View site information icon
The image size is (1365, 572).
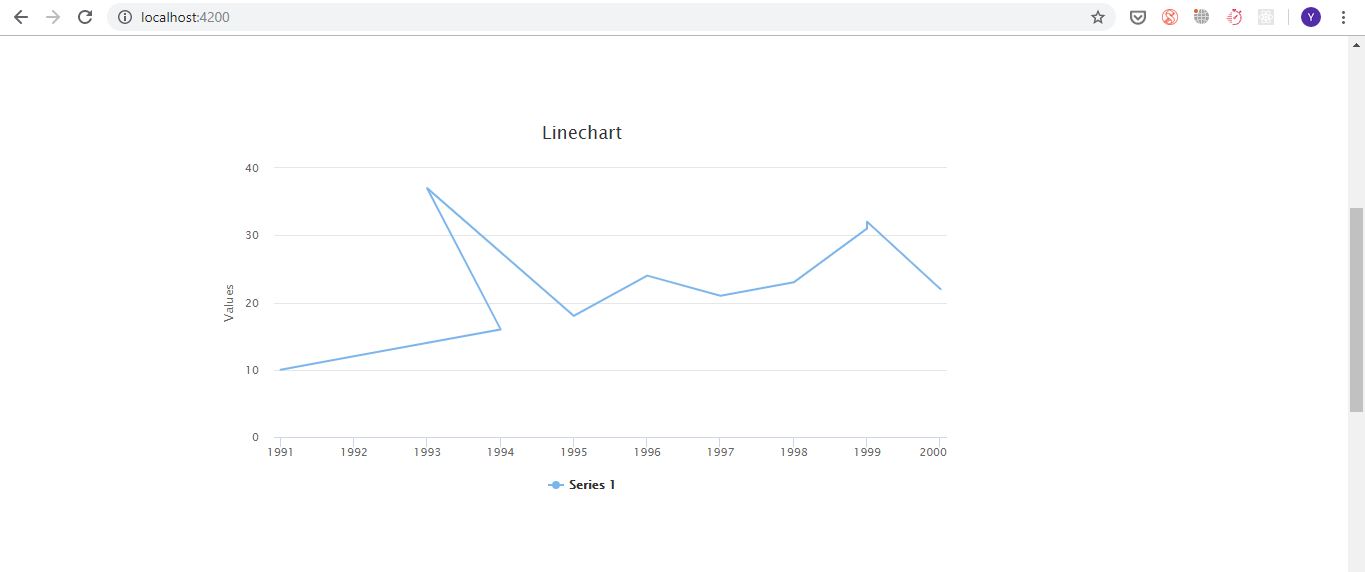125,17
